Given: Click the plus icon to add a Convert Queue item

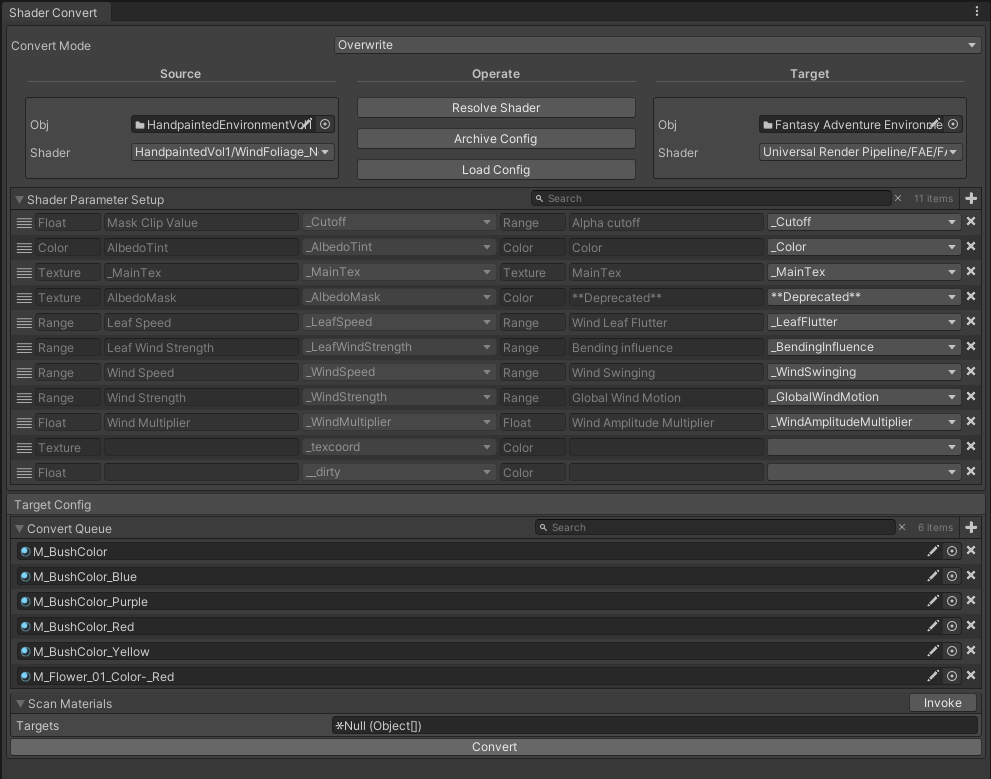Looking at the screenshot, I should click(970, 527).
